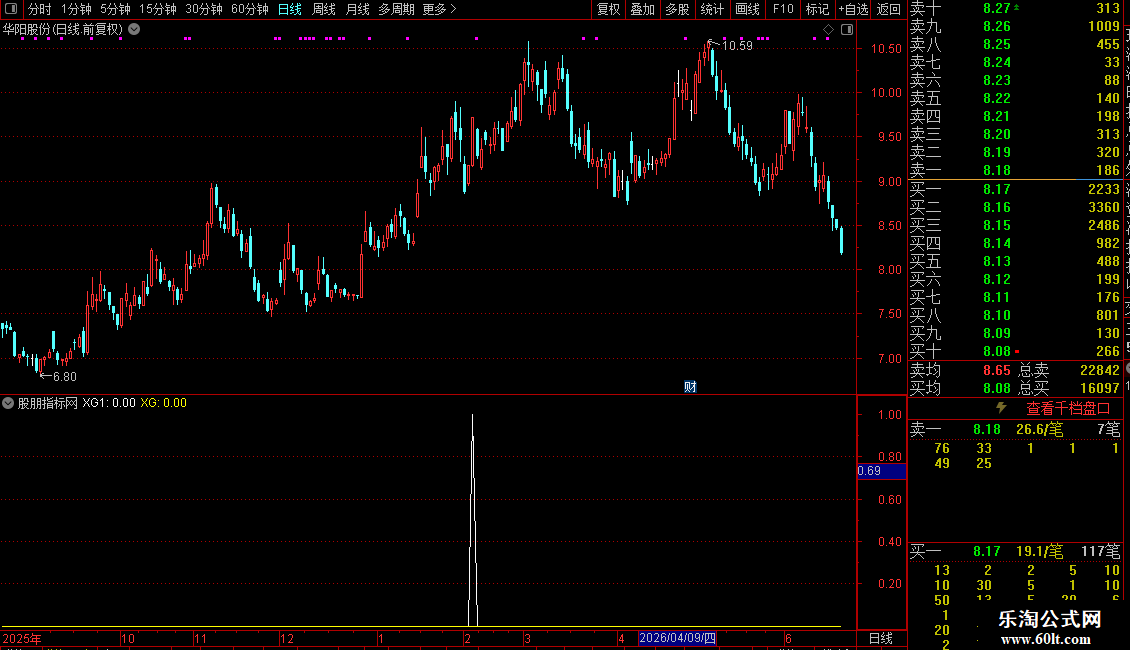Click the 卖三 8.20 row
The width and height of the screenshot is (1130, 650).
[x=1015, y=134]
